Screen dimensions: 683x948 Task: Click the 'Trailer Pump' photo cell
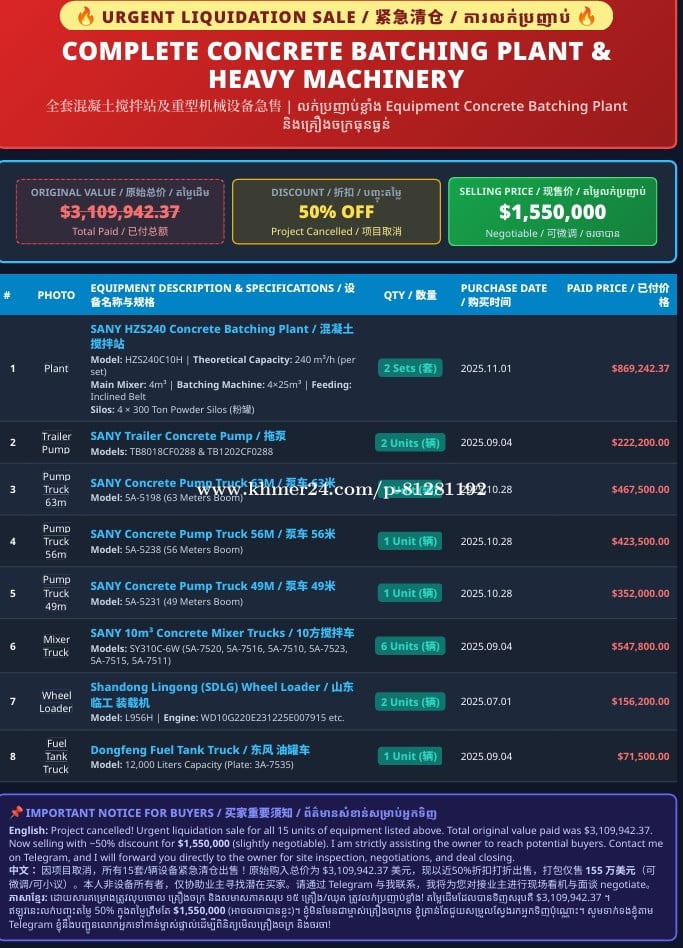pyautogui.click(x=56, y=443)
